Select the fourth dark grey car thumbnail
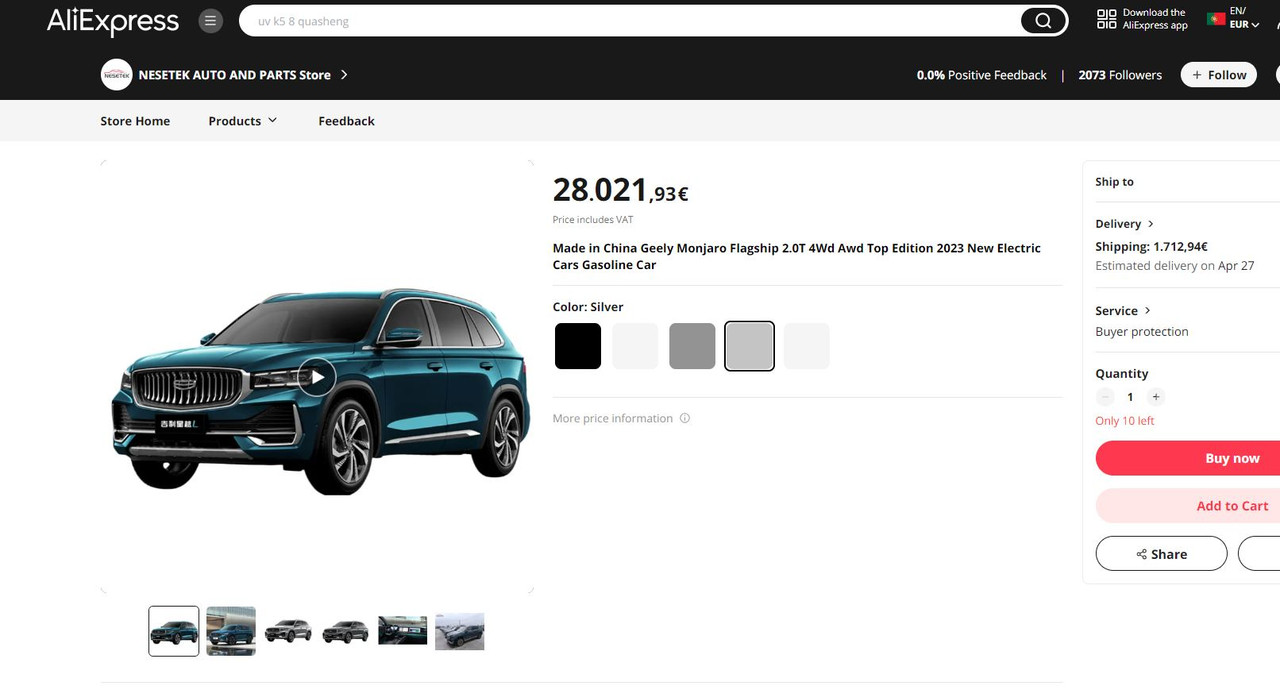This screenshot has width=1280, height=693. (x=345, y=631)
